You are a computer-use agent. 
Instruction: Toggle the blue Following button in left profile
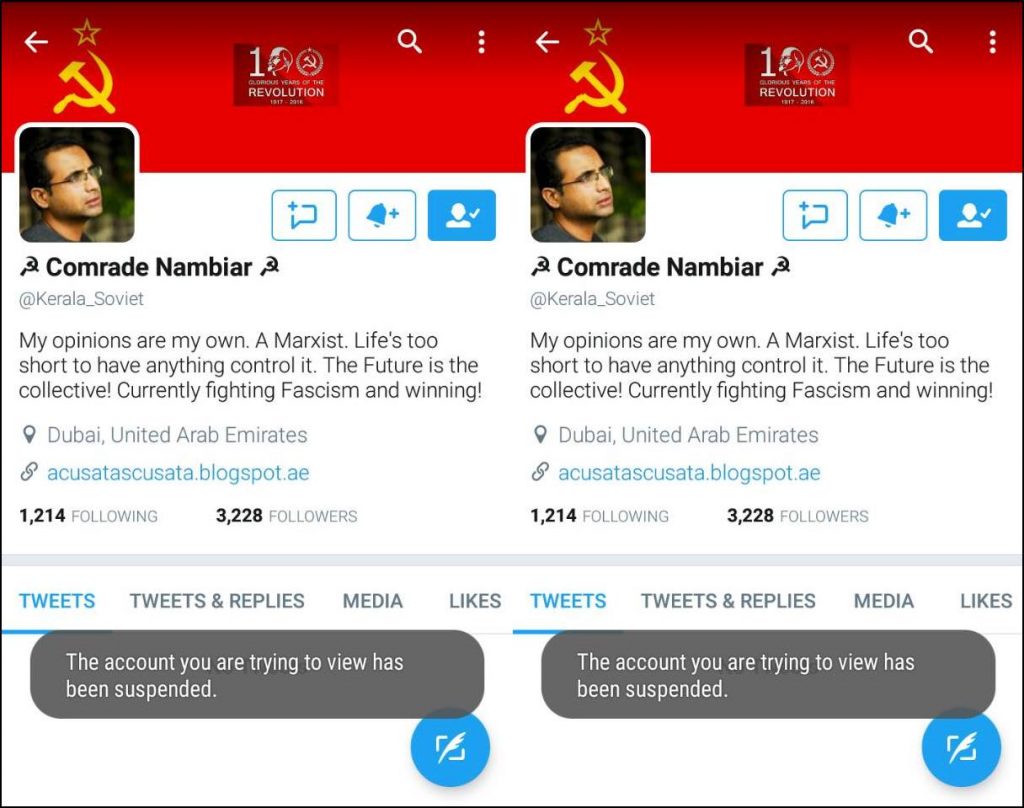point(462,215)
